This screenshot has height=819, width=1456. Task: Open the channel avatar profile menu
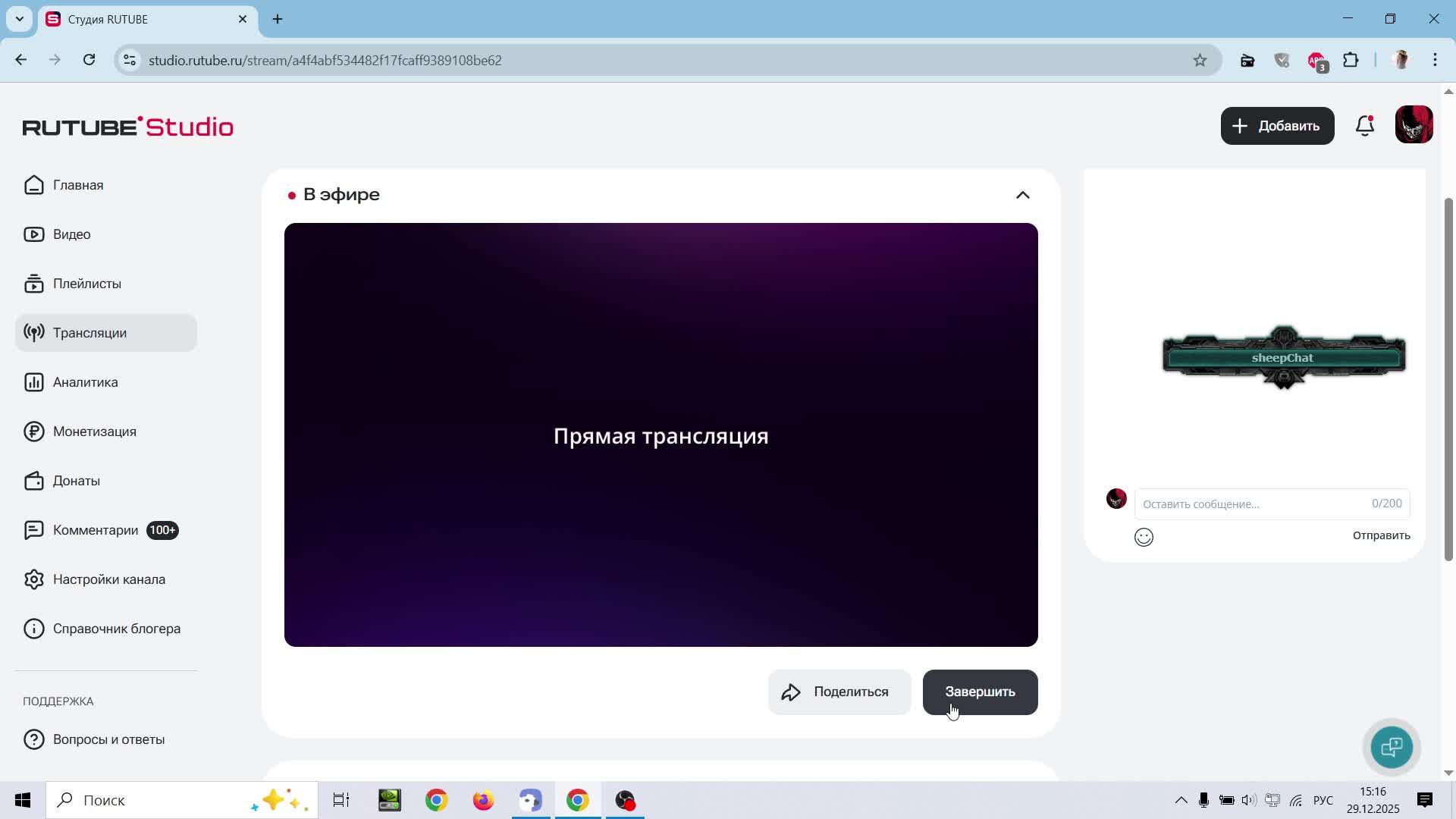(x=1414, y=125)
